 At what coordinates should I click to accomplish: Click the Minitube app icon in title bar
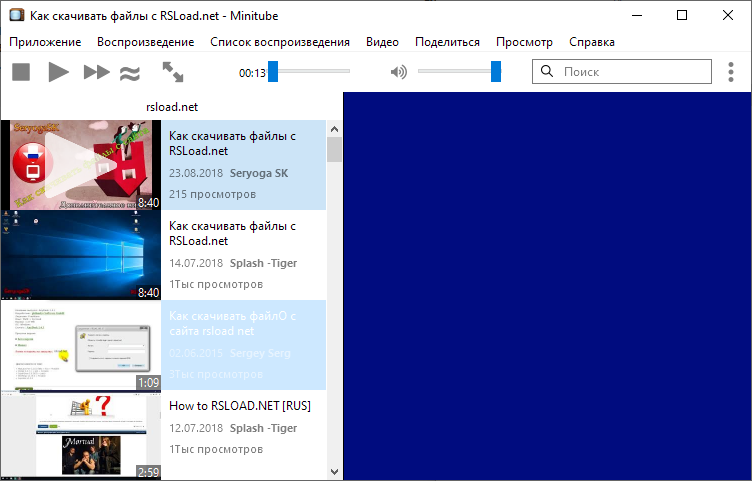click(x=17, y=15)
